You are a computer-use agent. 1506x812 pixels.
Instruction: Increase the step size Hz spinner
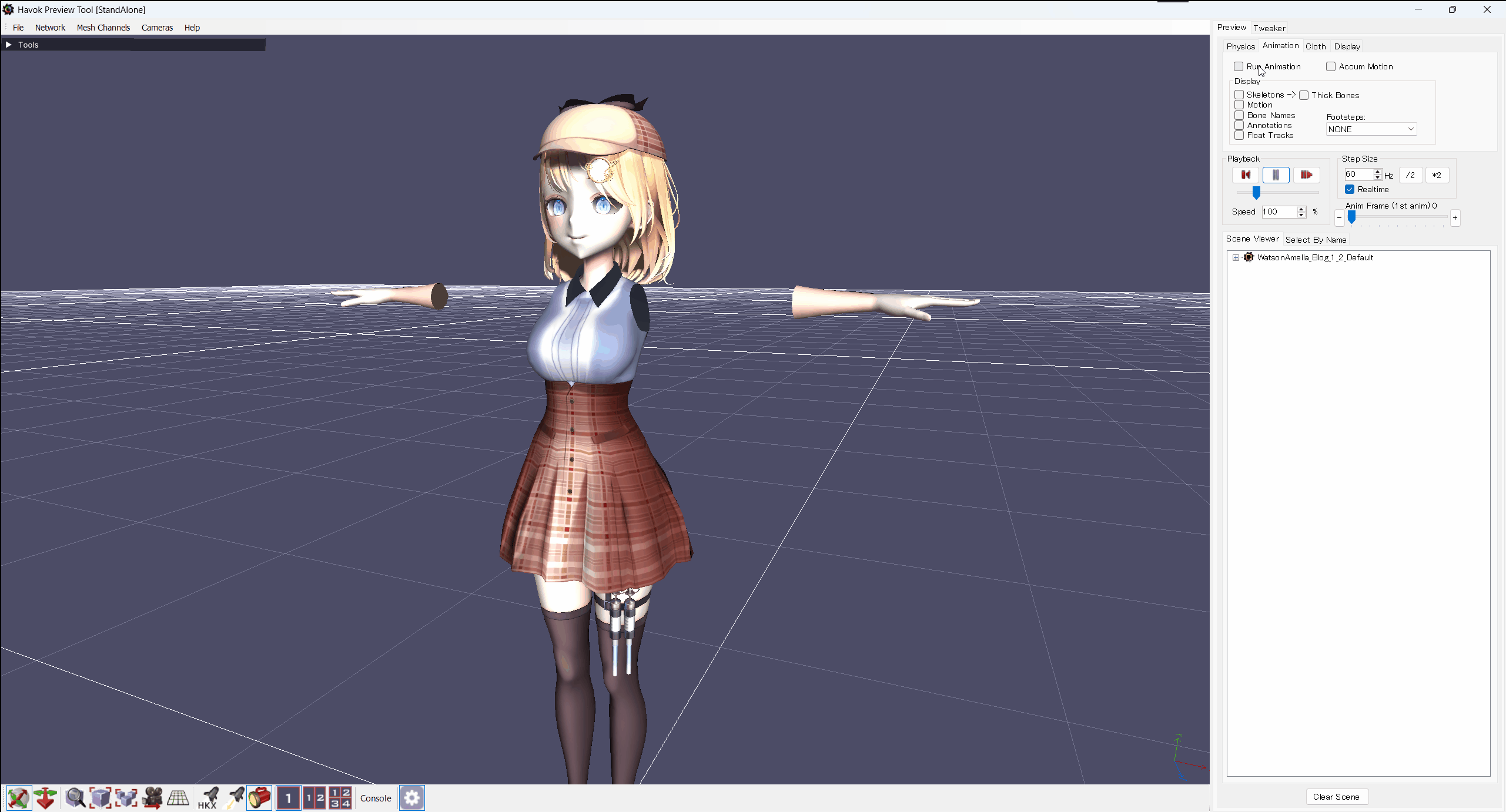[1377, 172]
